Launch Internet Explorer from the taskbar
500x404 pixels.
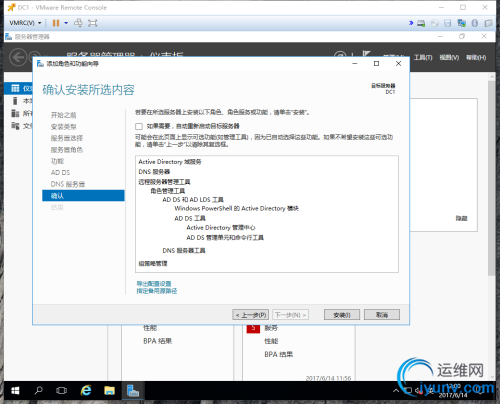[x=86, y=390]
